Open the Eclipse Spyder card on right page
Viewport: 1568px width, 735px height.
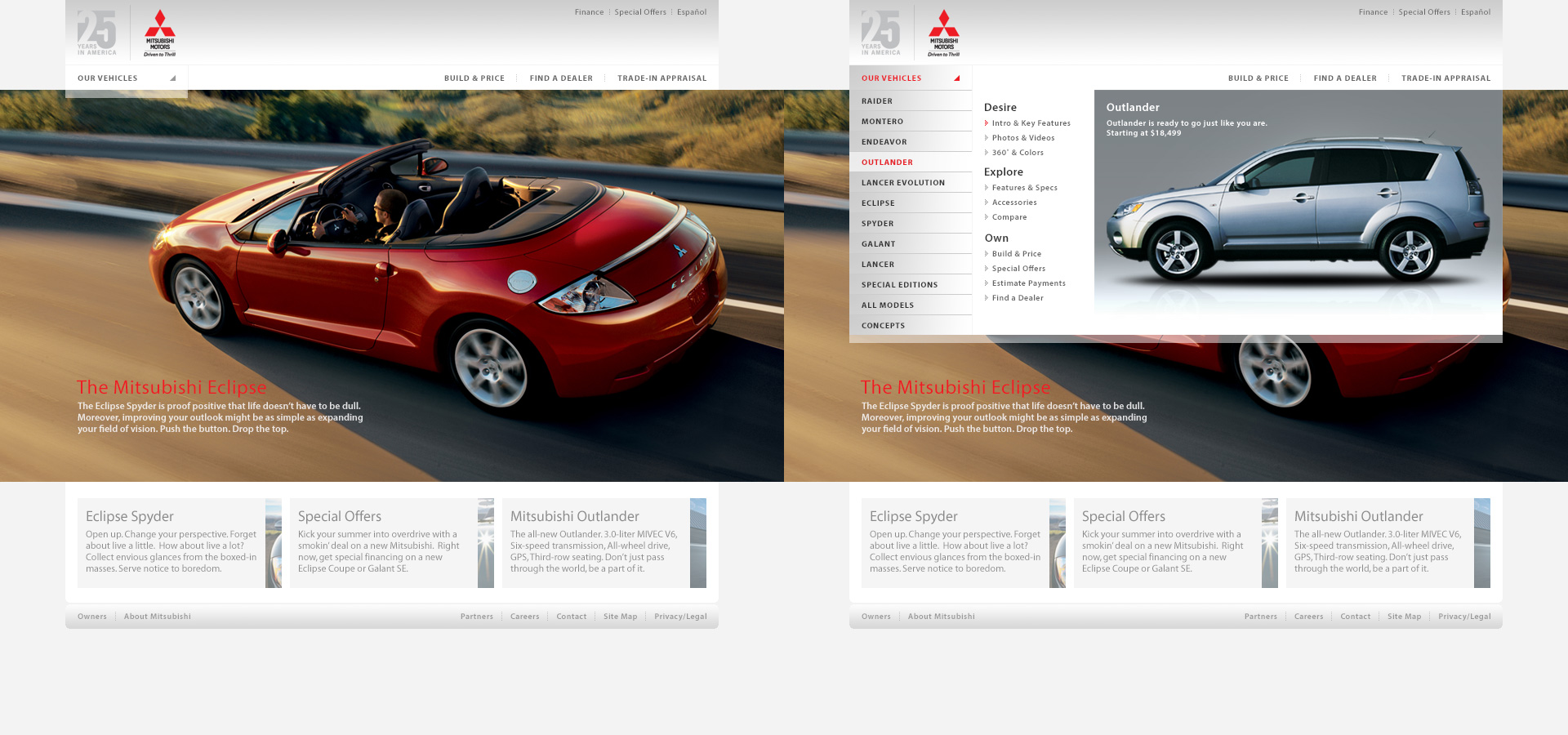964,543
